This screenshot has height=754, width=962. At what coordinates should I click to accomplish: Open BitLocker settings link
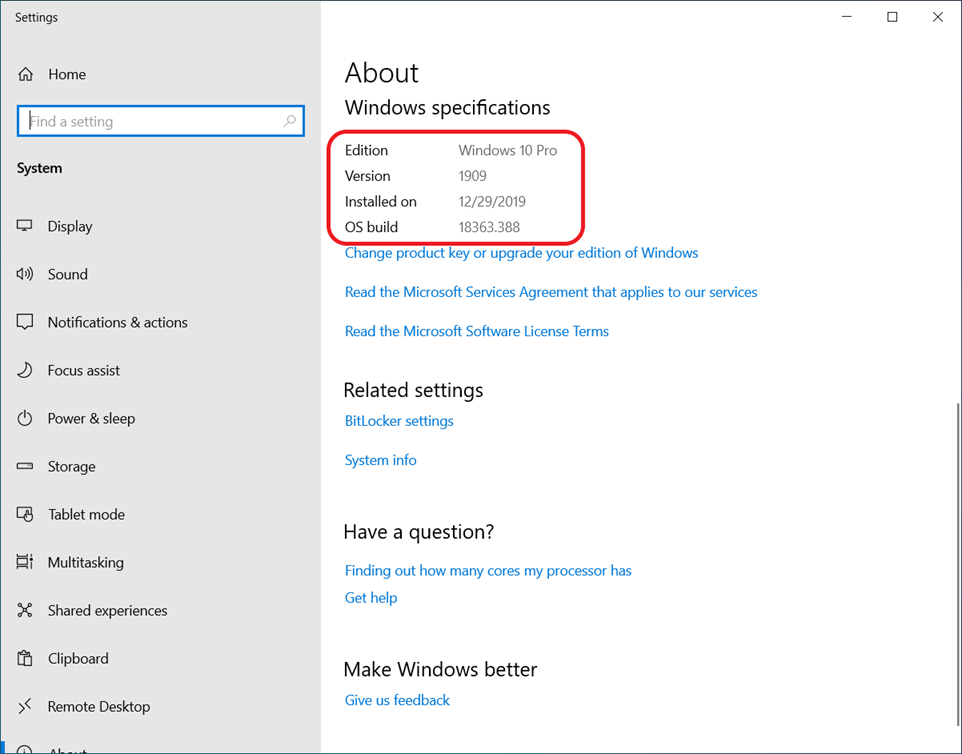point(399,421)
